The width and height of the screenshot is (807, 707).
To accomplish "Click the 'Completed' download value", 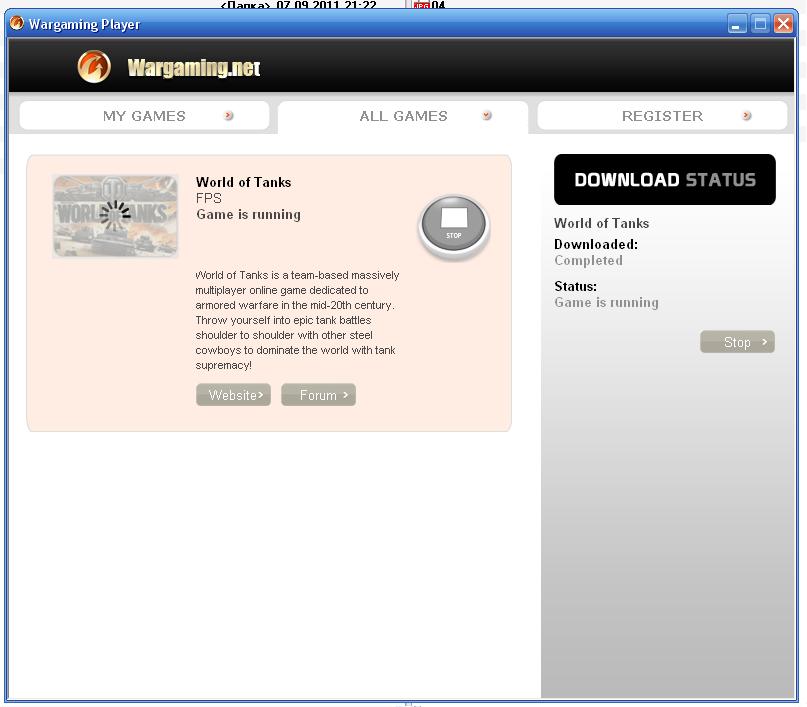I will tap(588, 260).
